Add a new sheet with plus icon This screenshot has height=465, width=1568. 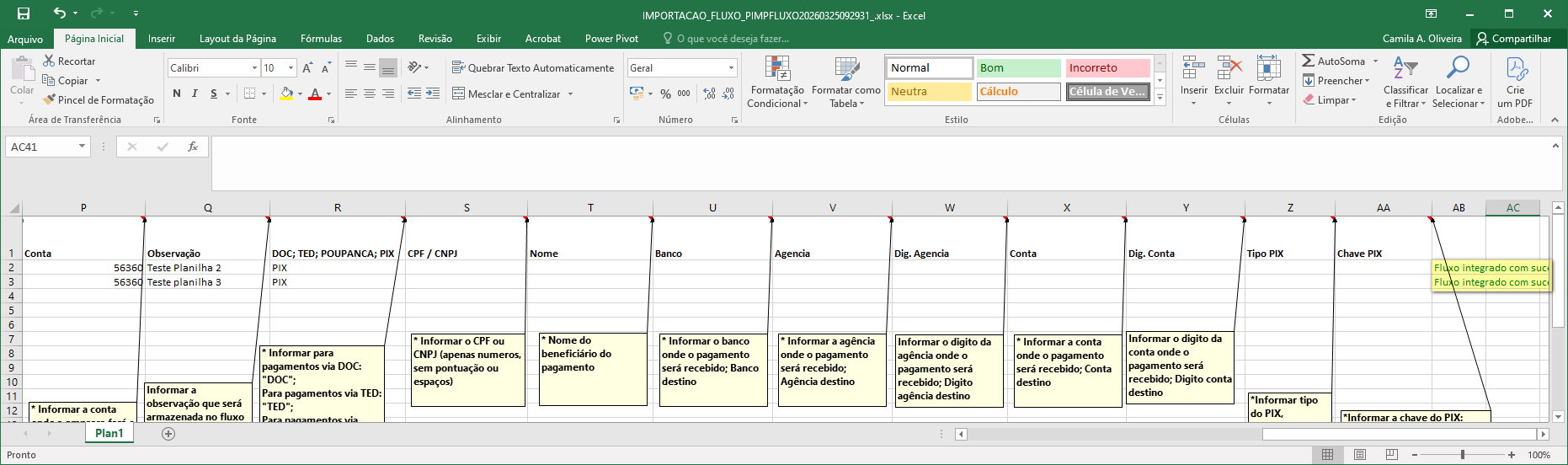[168, 434]
